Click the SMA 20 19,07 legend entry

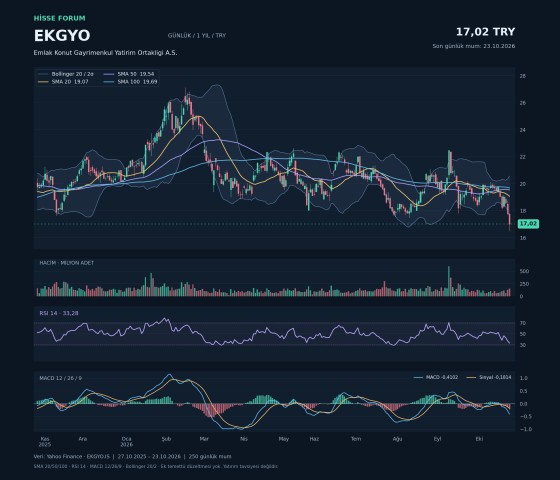coord(63,82)
